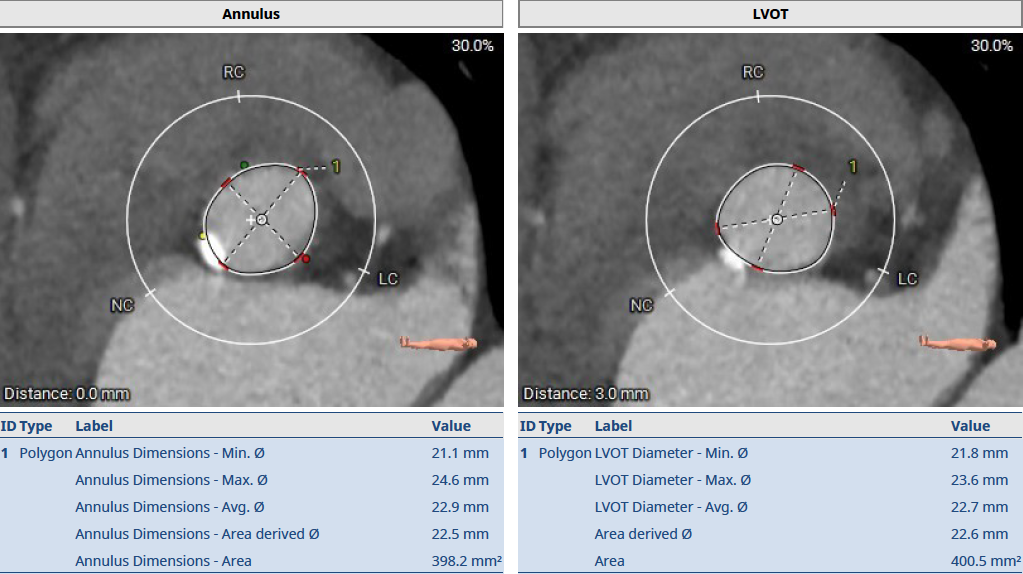
Task: Click the red marker dot in Annulus view
Action: [x=306, y=260]
